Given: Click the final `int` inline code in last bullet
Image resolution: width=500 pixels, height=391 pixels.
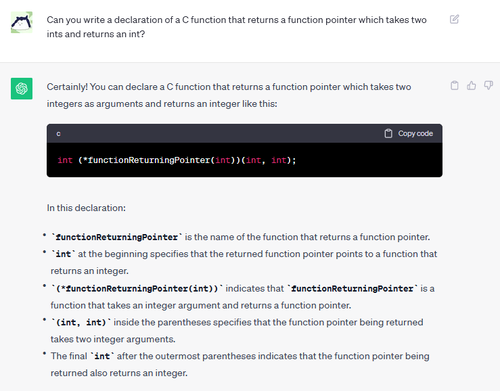Looking at the screenshot, I should (102, 356).
